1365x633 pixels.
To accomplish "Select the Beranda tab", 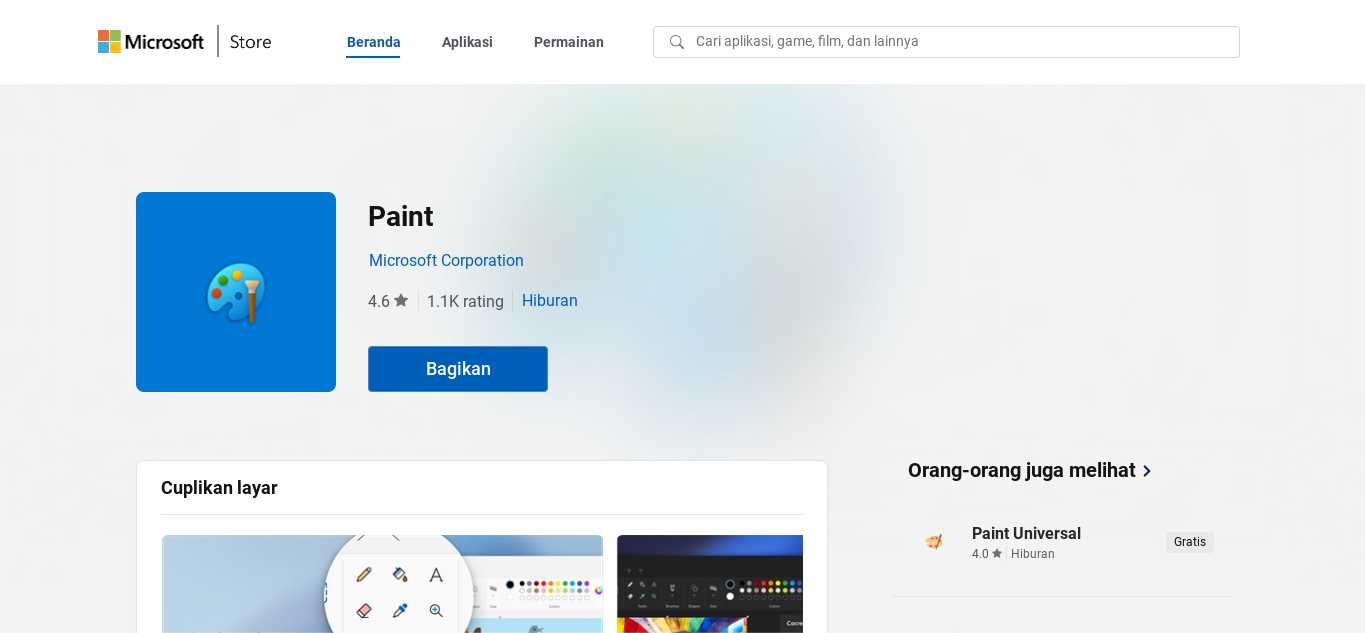I will [x=373, y=42].
